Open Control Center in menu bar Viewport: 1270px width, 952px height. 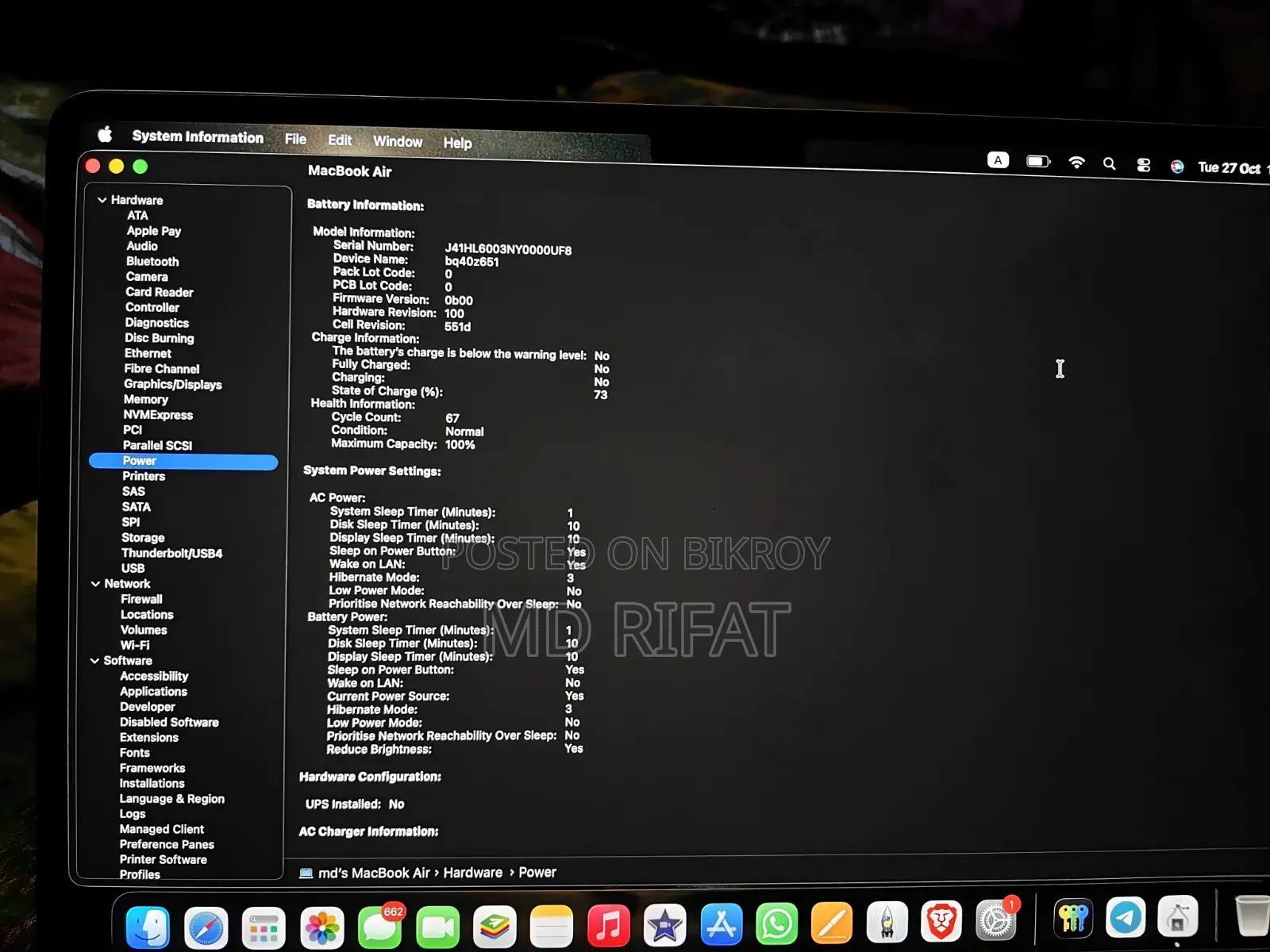(1143, 165)
